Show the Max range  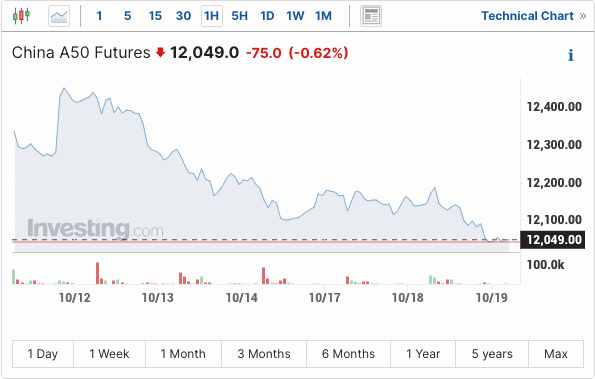click(x=556, y=354)
